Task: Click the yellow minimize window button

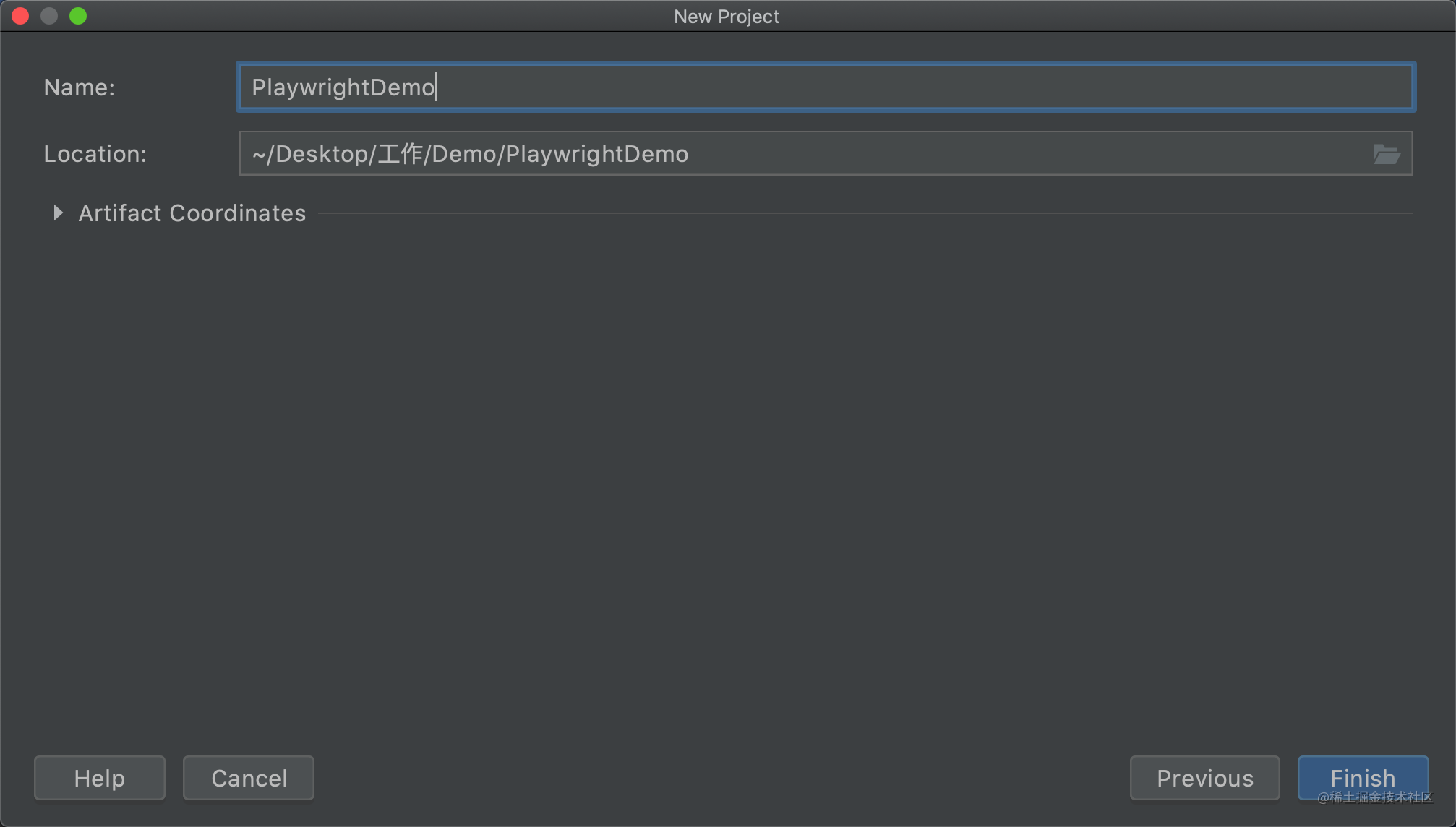Action: pos(49,16)
